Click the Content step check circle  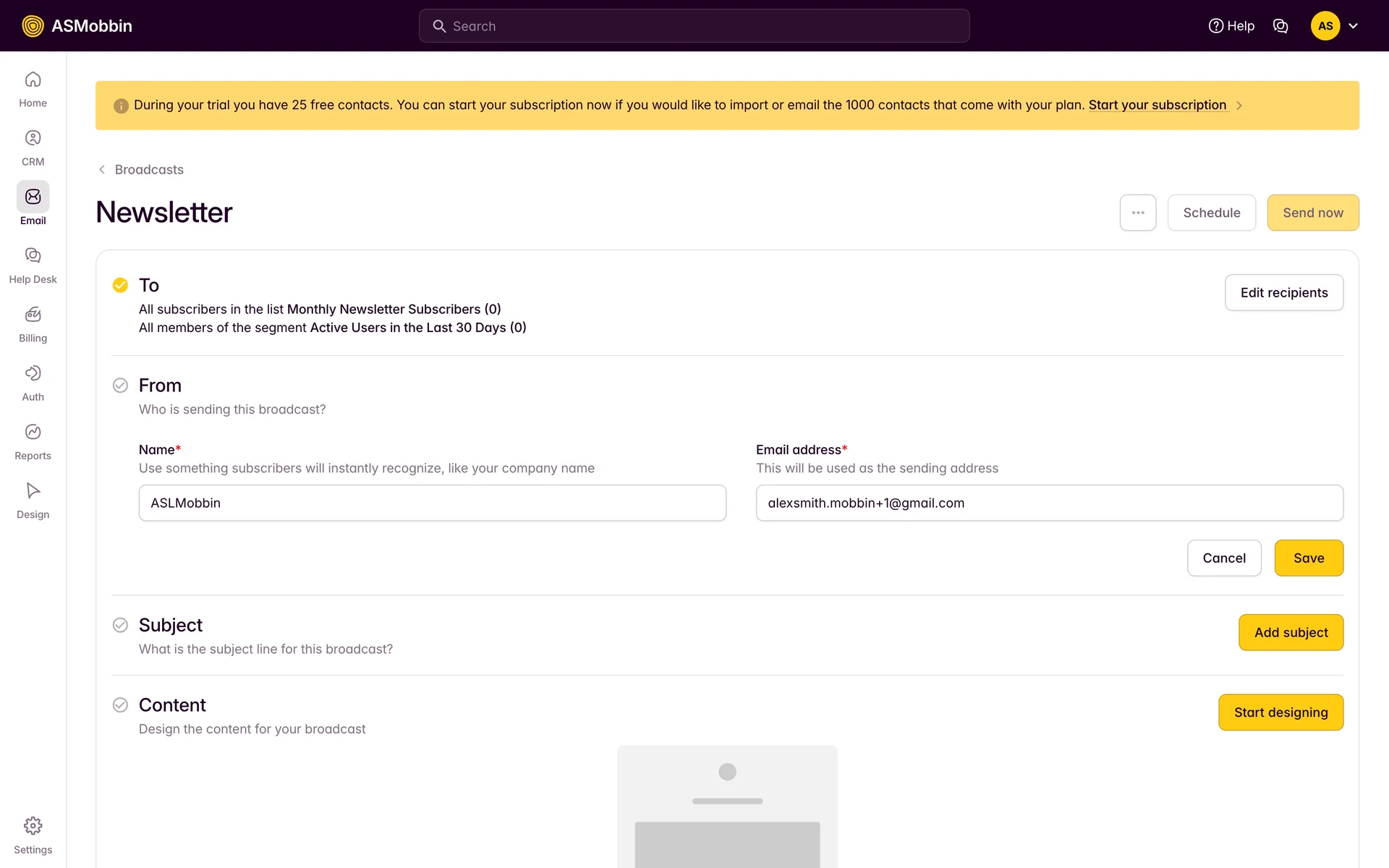(120, 705)
